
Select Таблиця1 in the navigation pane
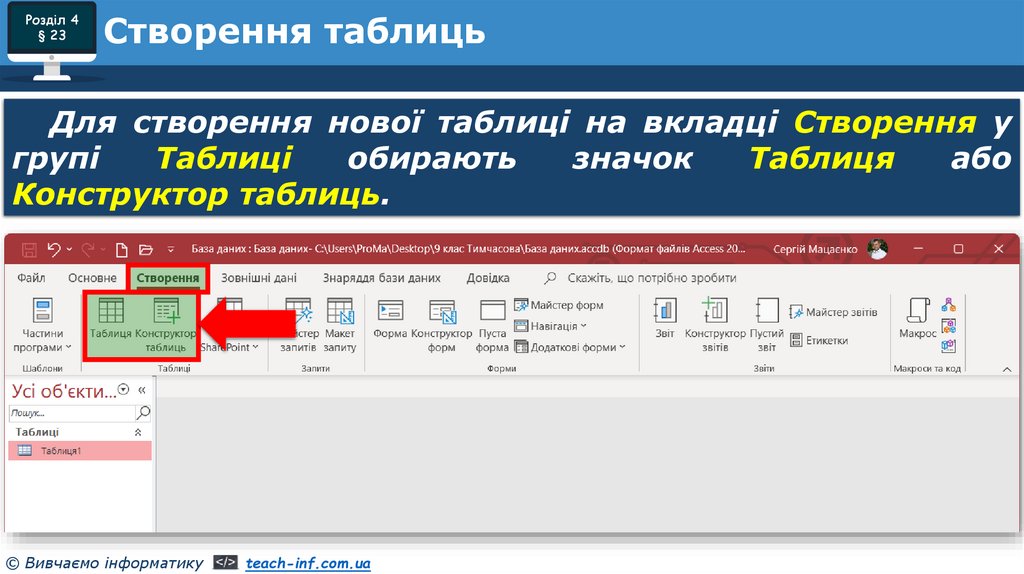point(80,451)
